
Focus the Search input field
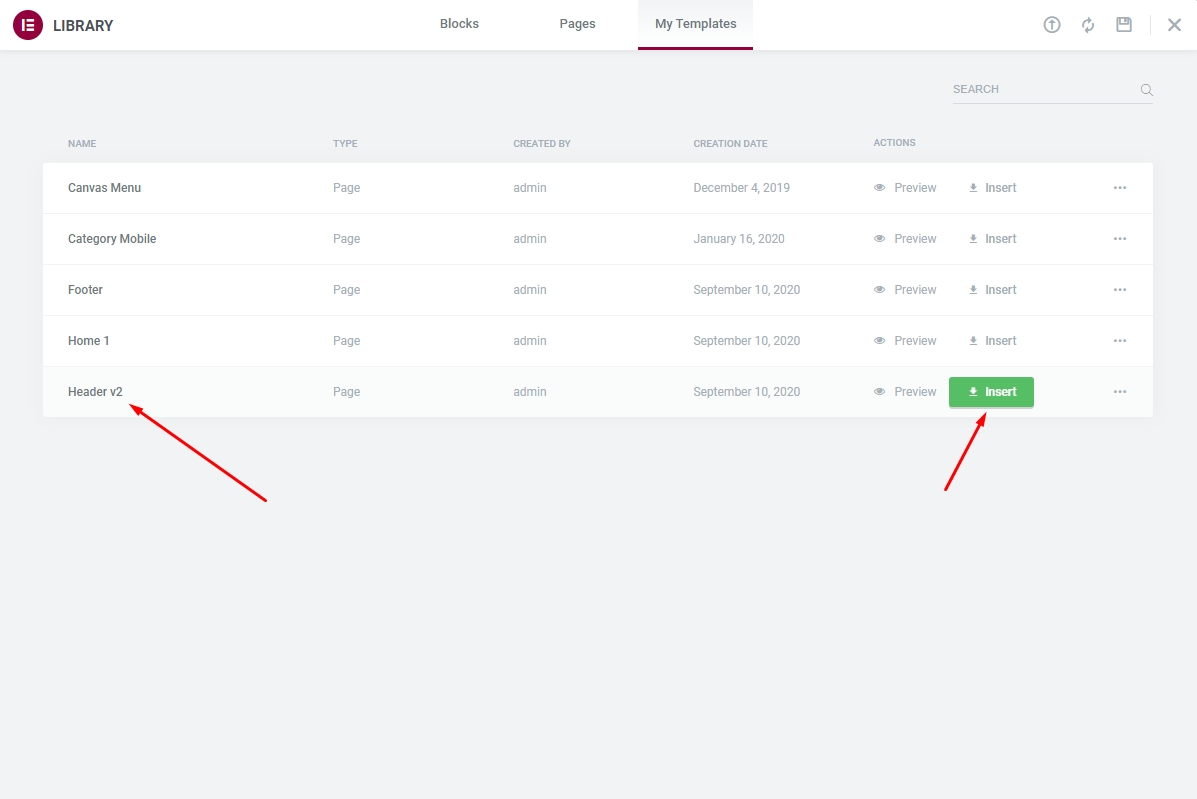(1042, 90)
